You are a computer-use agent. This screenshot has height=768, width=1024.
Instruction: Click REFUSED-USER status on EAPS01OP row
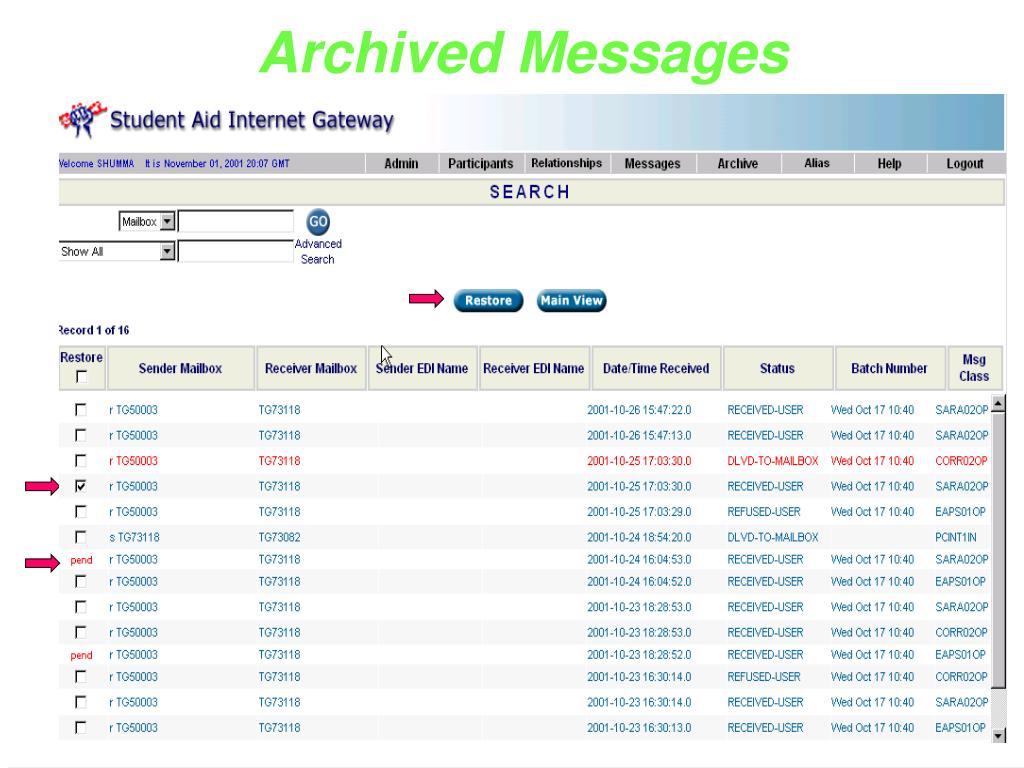tap(764, 512)
